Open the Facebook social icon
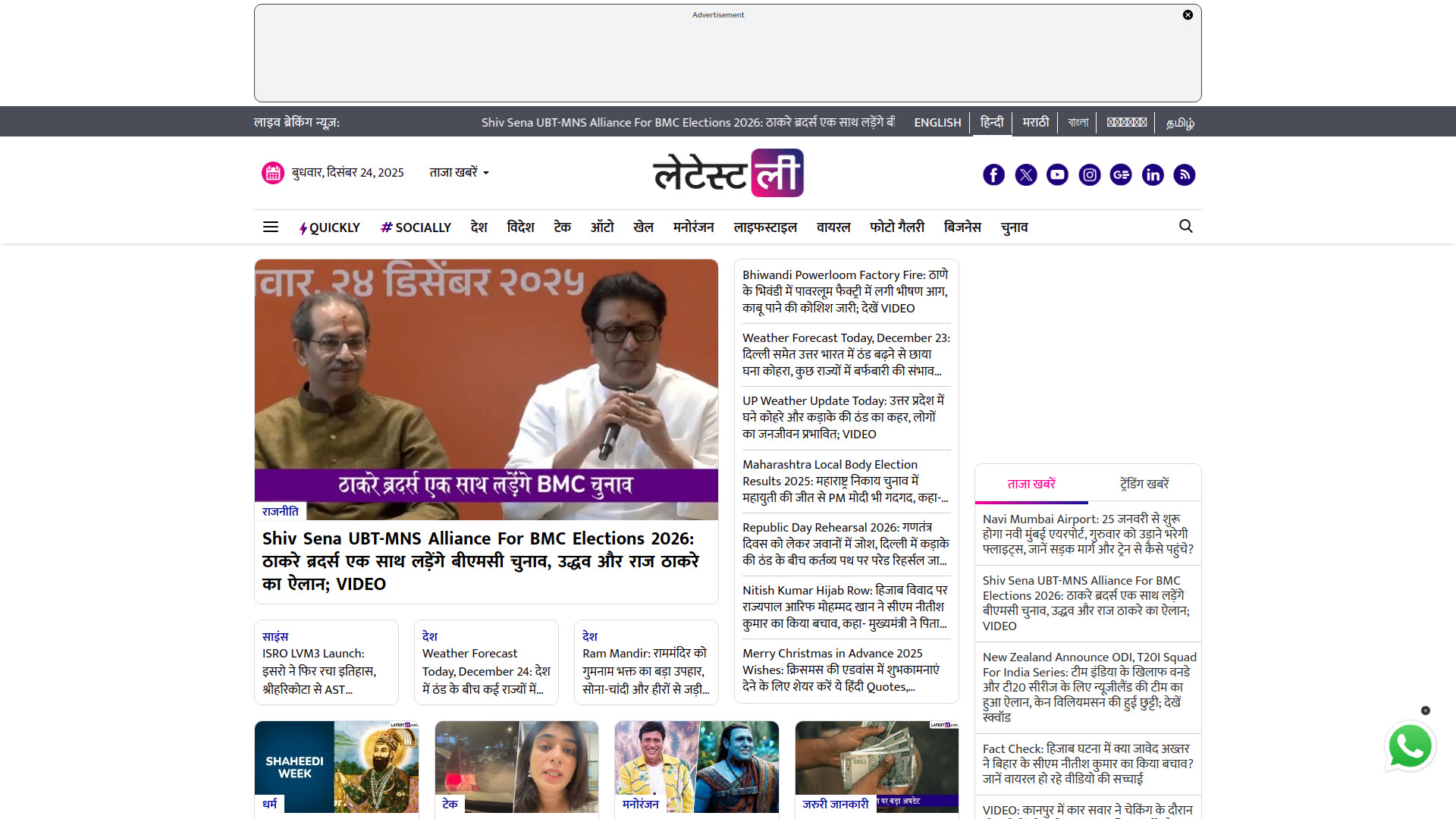1456x819 pixels. point(993,175)
